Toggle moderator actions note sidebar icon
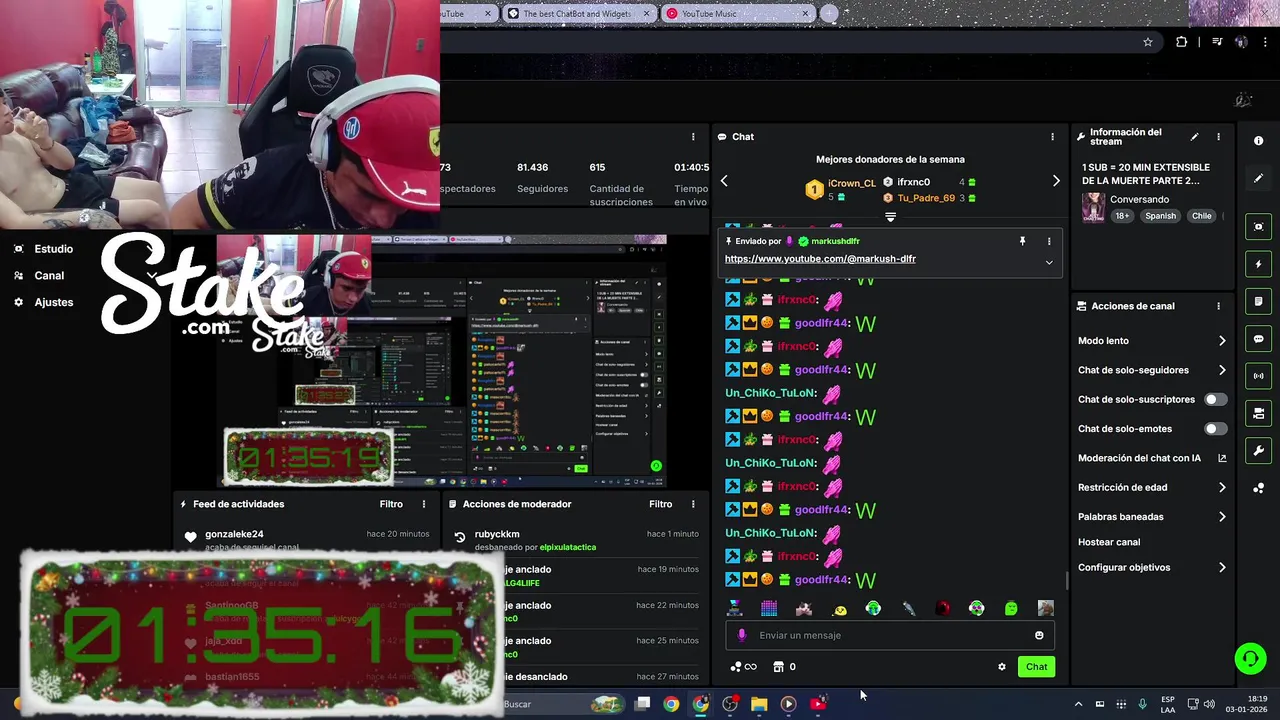The height and width of the screenshot is (720, 1280). (x=1258, y=301)
